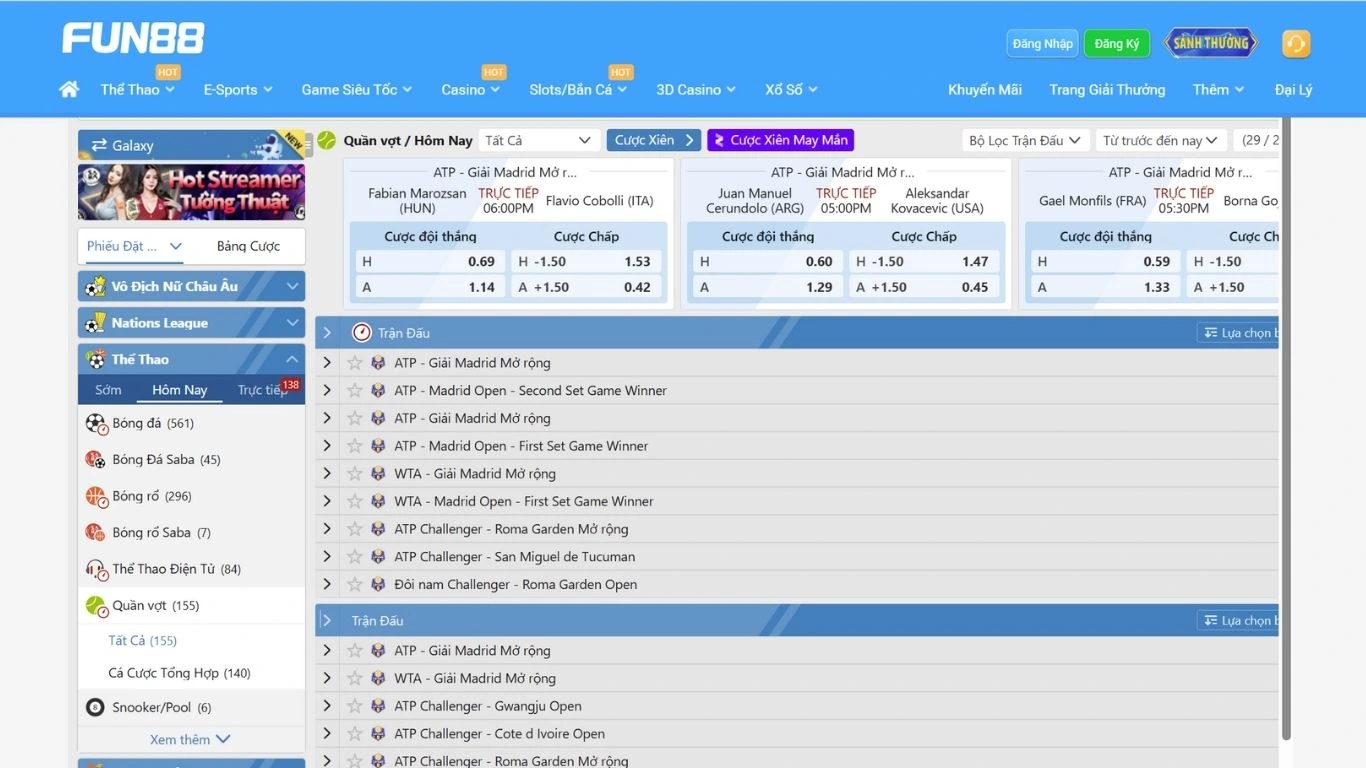Click the clock icon beside Trận Đấu
The image size is (1366, 768).
[x=362, y=333]
